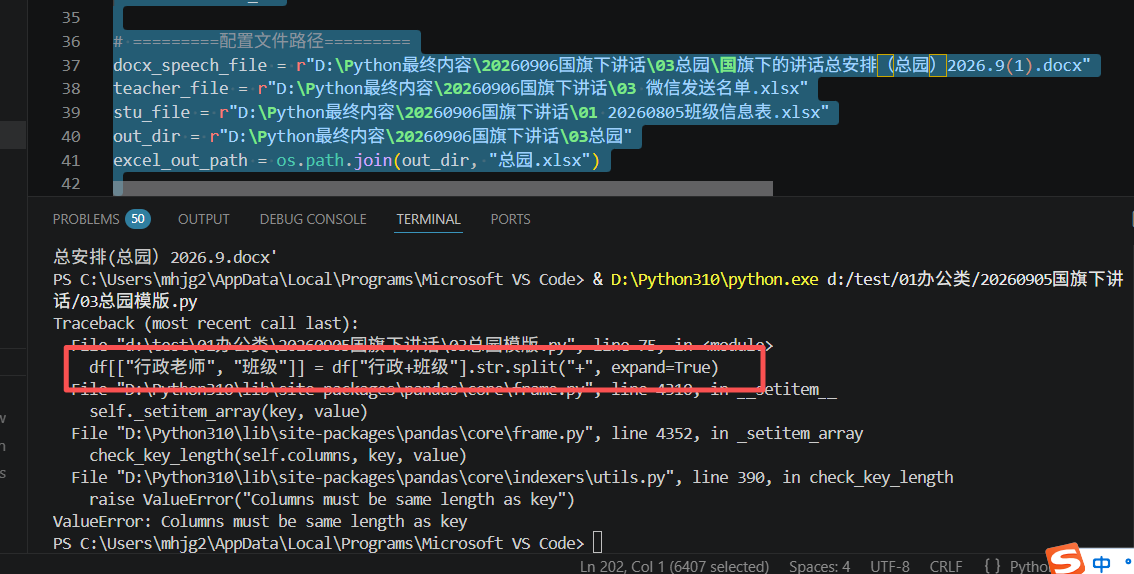Click the Ln 202, Col 1 status entry
1134x574 pixels.
tap(674, 566)
